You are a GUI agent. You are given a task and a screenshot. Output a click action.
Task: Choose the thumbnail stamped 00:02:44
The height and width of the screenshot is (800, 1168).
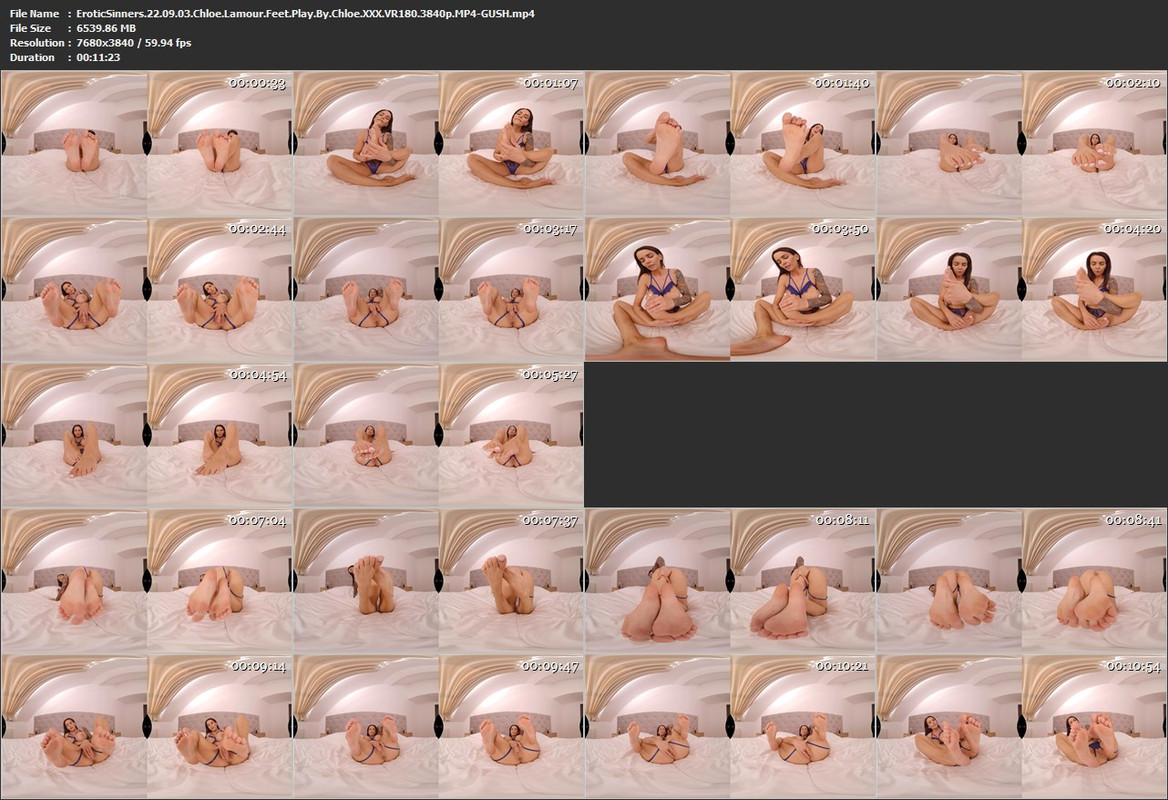pos(146,289)
